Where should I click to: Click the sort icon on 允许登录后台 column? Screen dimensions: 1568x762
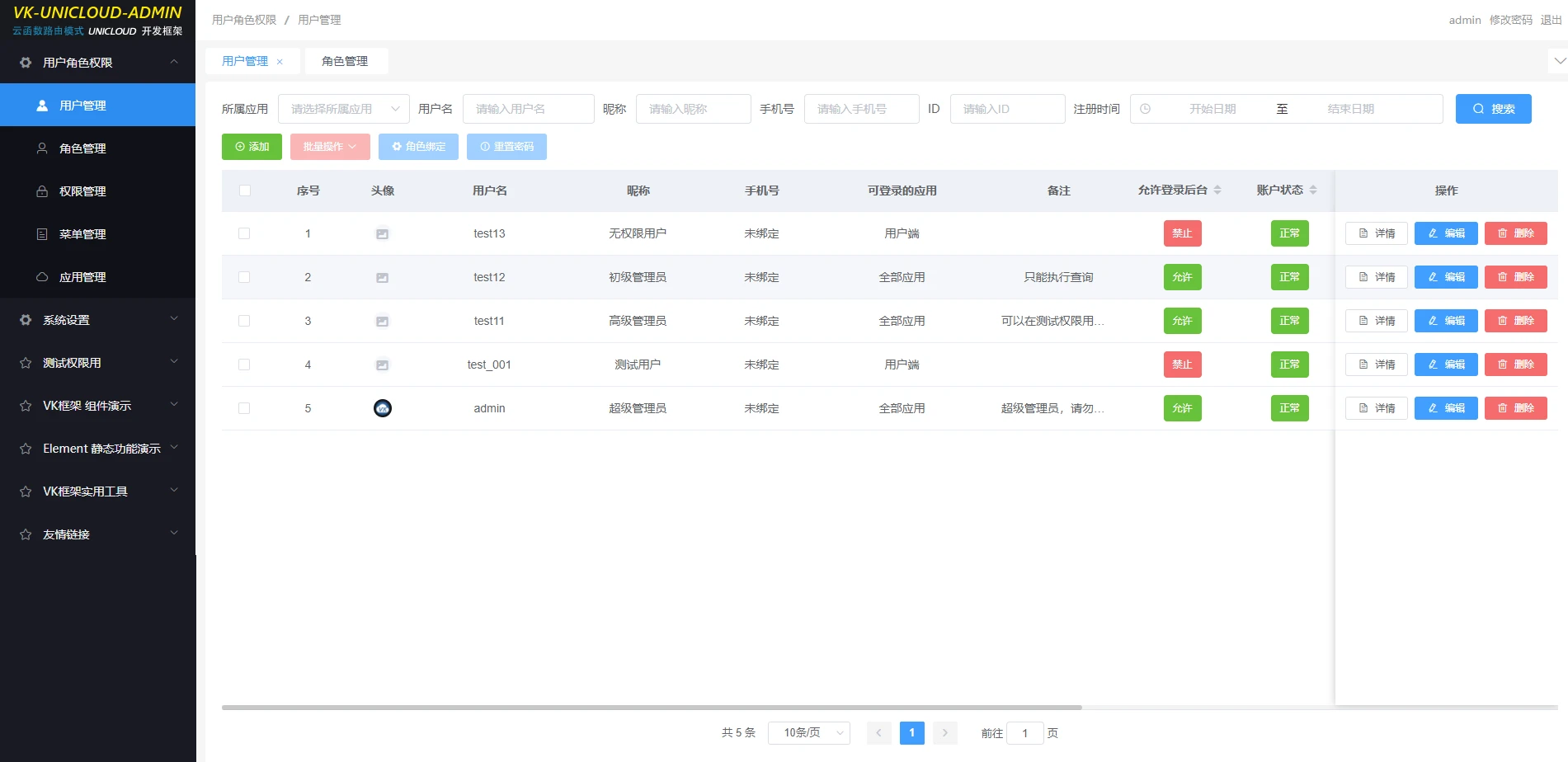coord(1217,190)
